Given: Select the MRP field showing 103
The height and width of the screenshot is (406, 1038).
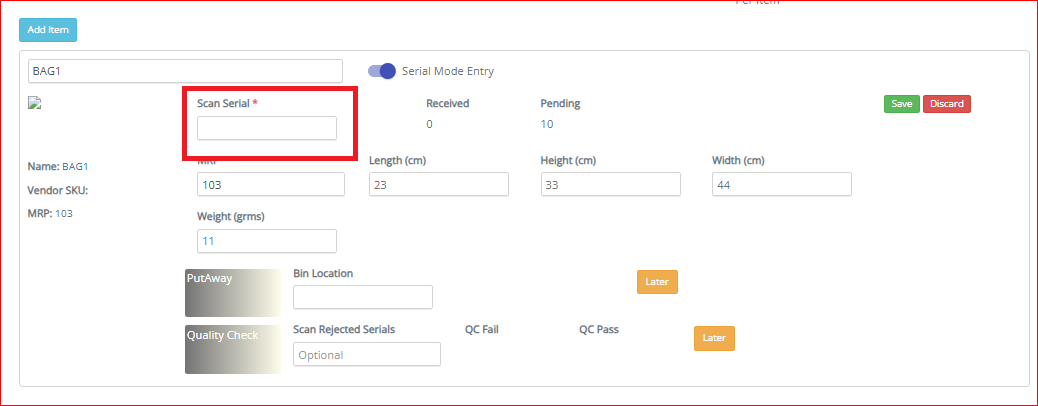Looking at the screenshot, I should [x=271, y=184].
